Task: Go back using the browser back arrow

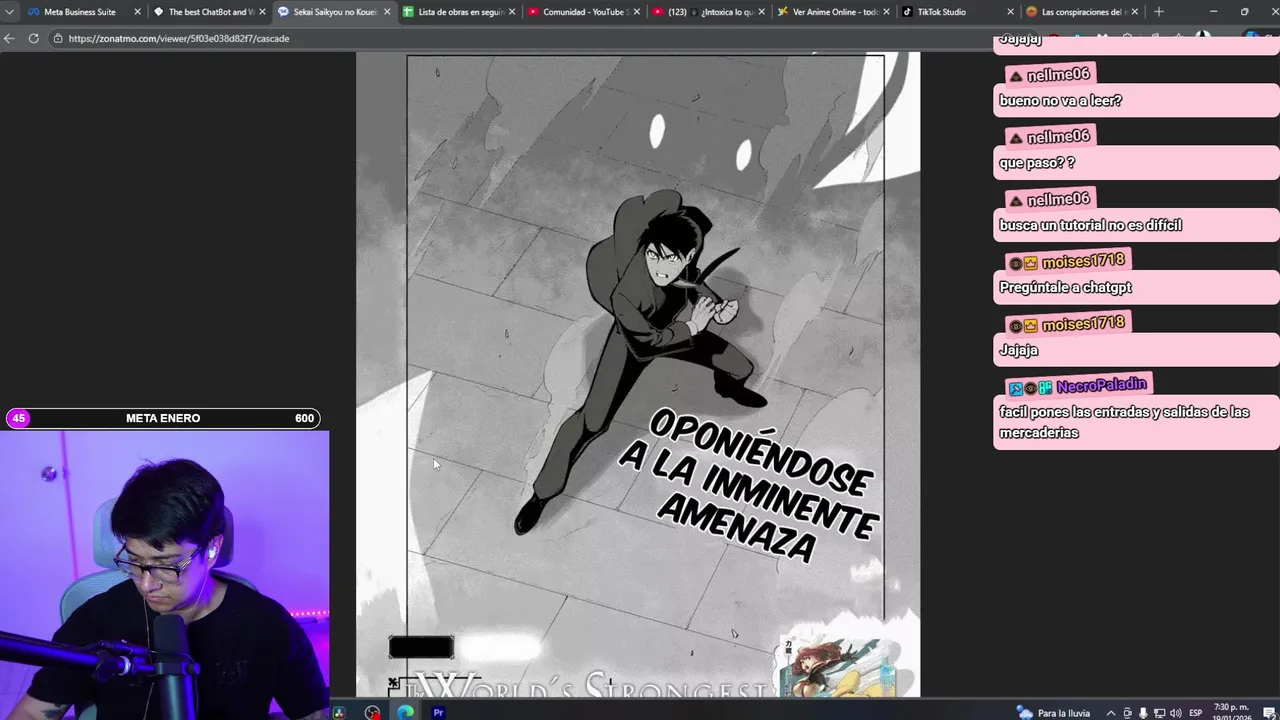Action: coord(9,38)
